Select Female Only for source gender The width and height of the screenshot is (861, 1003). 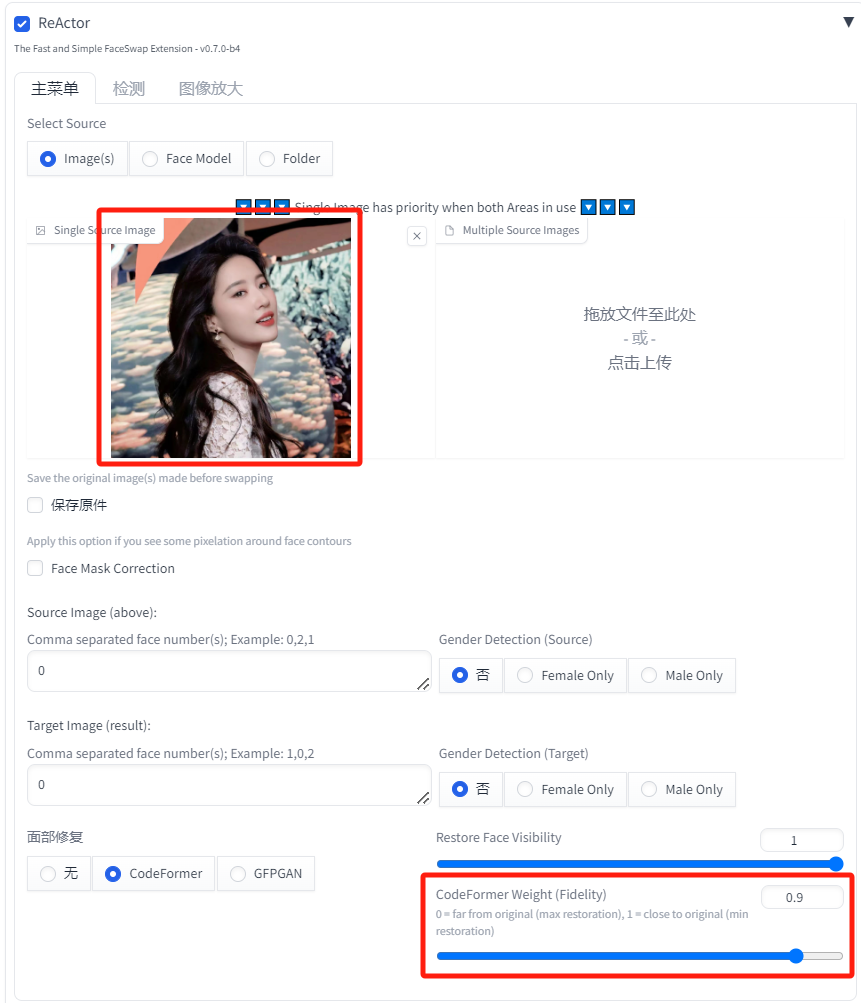point(565,675)
